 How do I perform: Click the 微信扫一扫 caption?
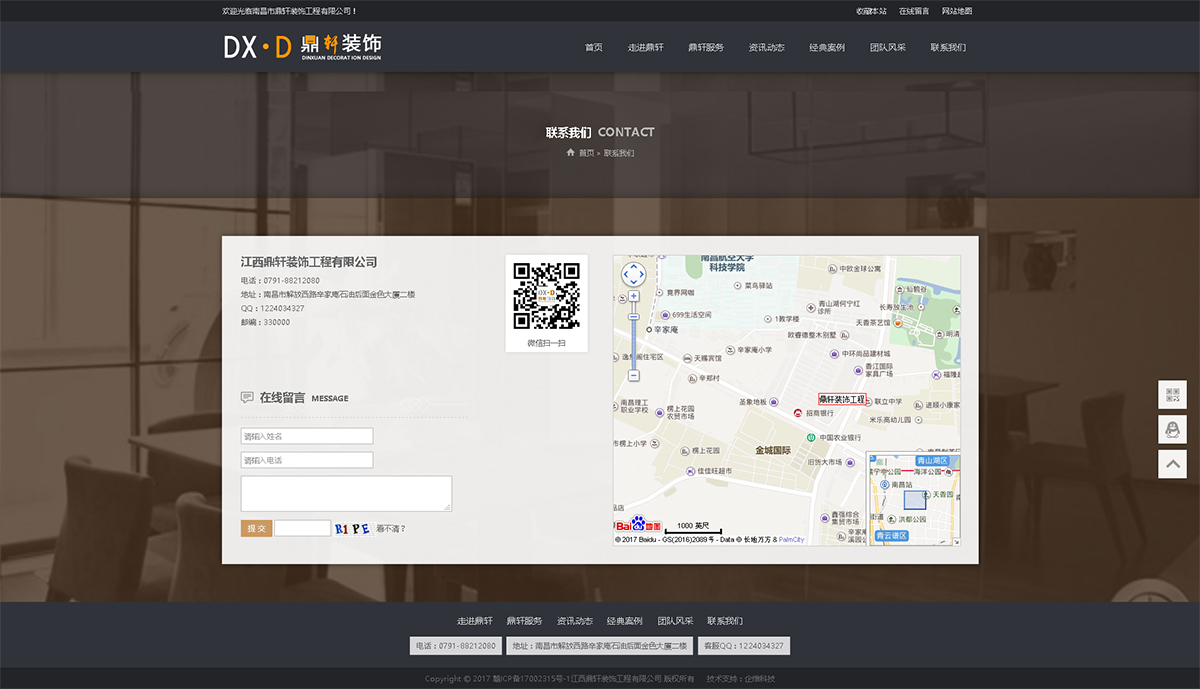[x=546, y=343]
